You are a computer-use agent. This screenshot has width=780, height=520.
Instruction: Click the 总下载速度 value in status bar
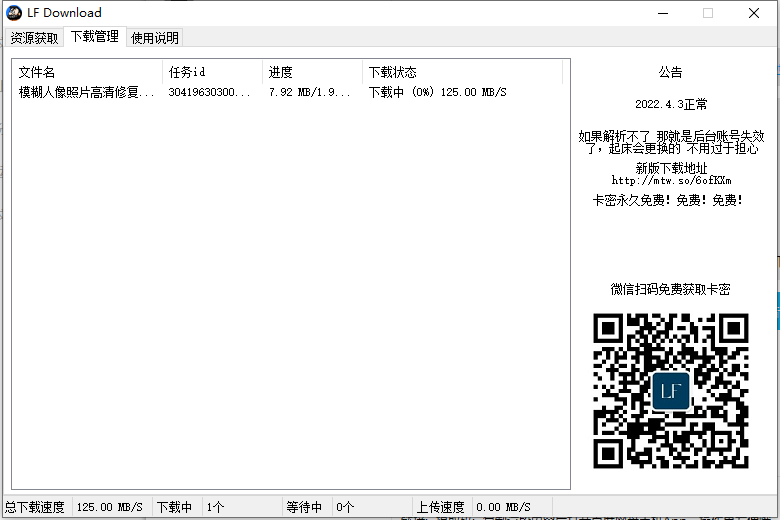tap(109, 507)
